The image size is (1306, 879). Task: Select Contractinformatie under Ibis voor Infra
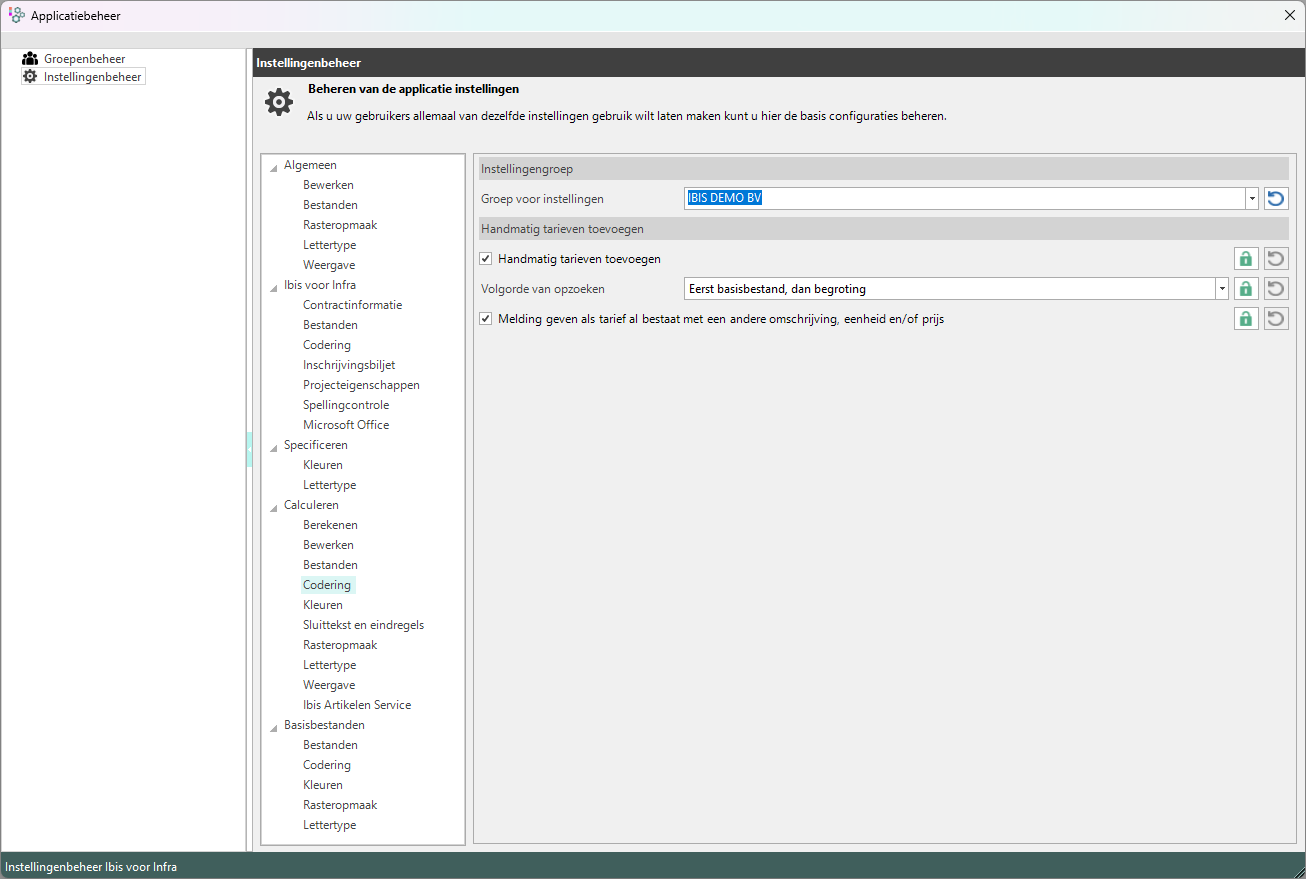[352, 305]
